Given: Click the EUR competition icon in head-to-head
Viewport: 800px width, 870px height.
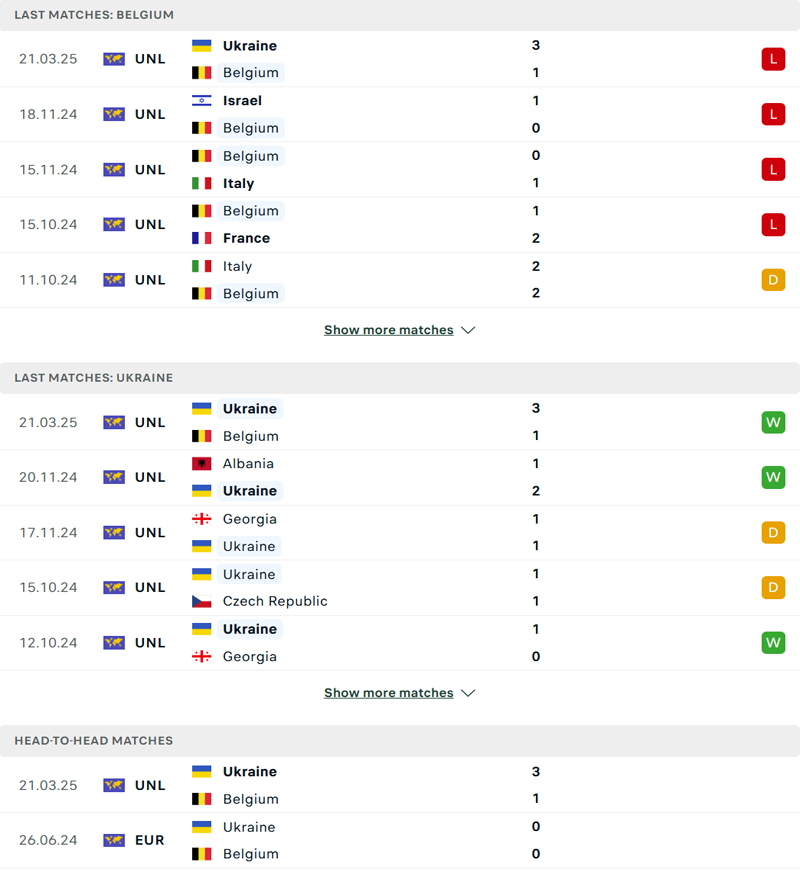Looking at the screenshot, I should click(x=114, y=841).
